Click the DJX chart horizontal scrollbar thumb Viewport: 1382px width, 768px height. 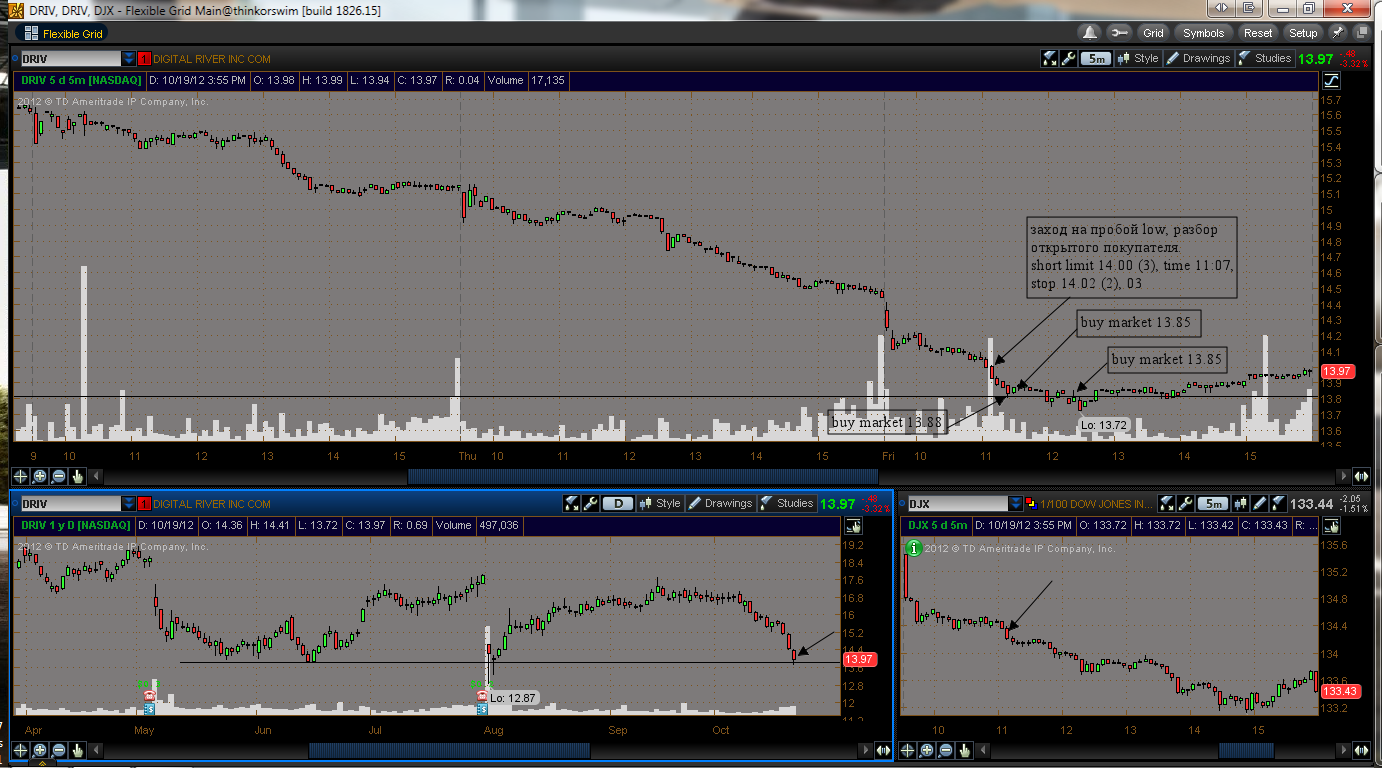pos(1246,750)
